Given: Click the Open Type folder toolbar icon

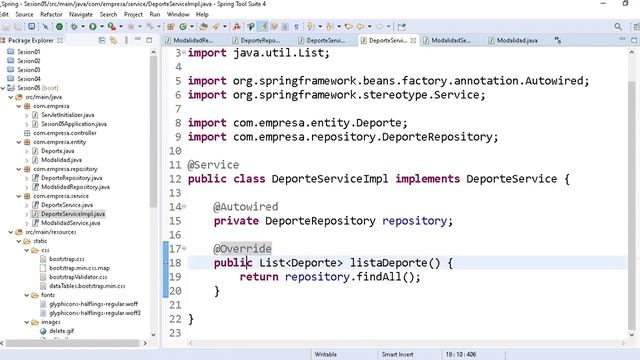Looking at the screenshot, I should (x=203, y=27).
